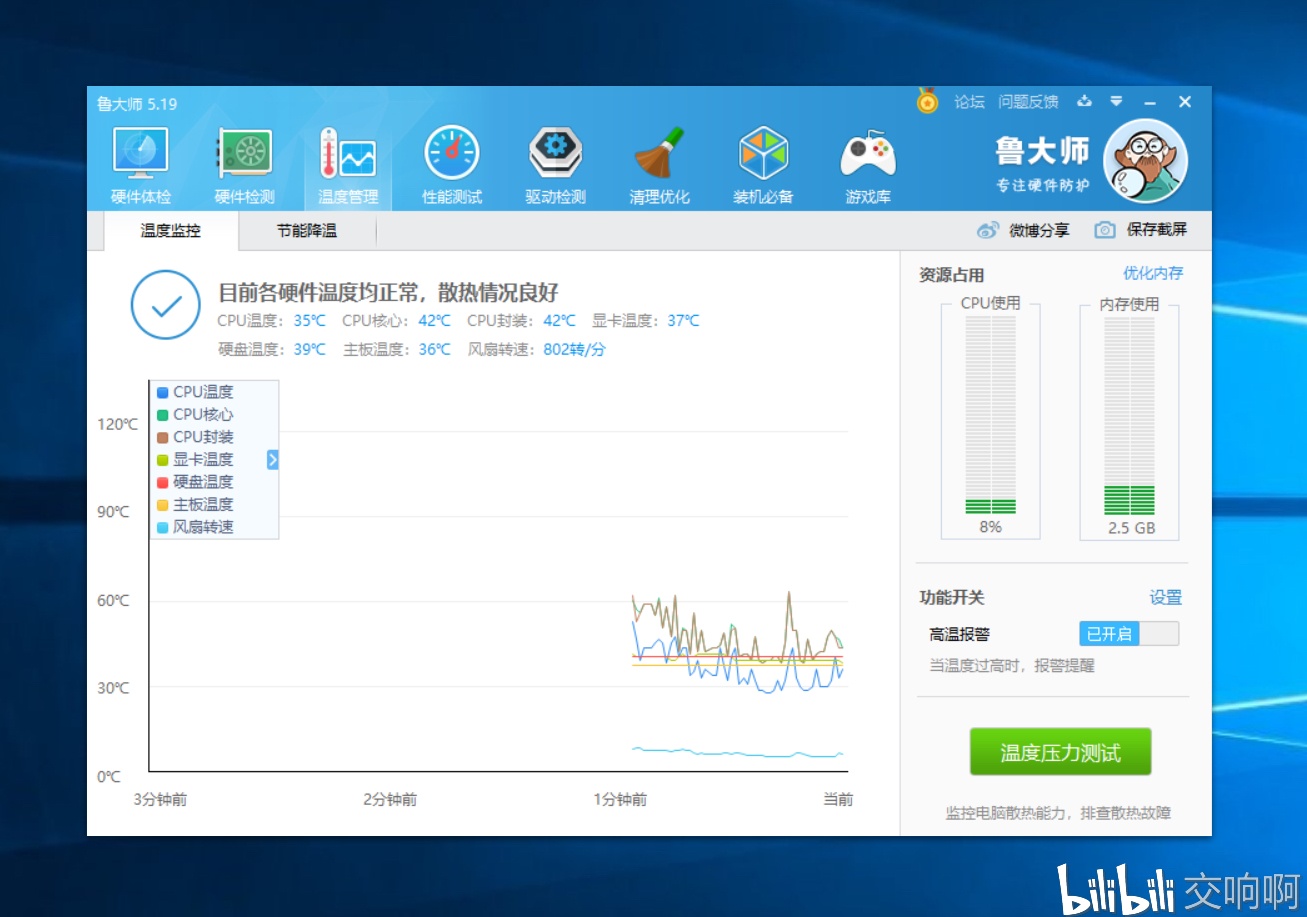Open the title bar dropdown menu arrow
This screenshot has width=1307, height=917.
coord(1116,101)
